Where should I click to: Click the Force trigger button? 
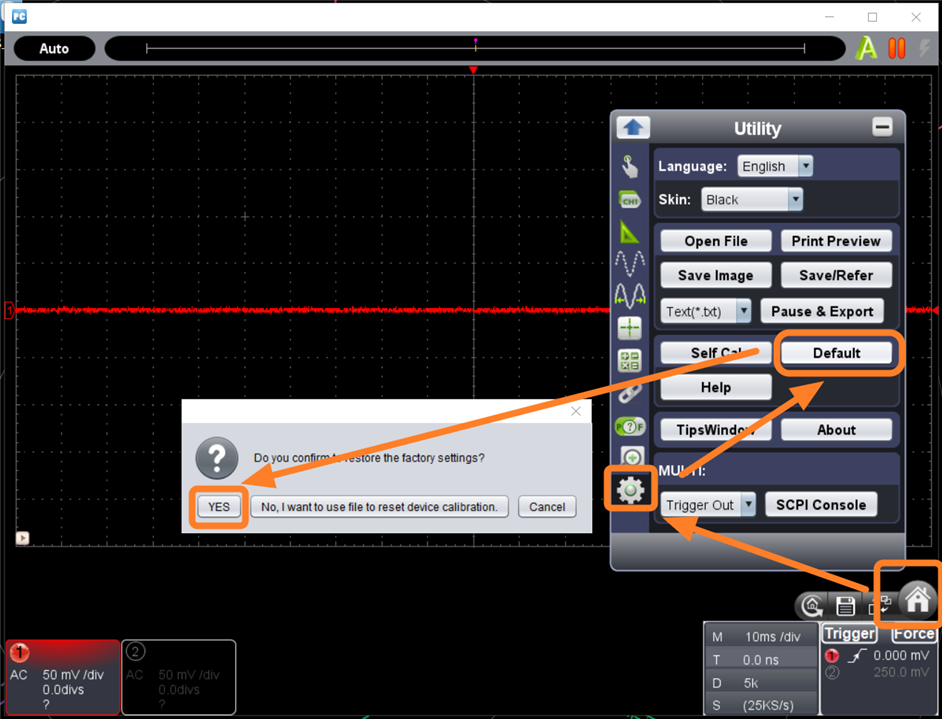pyautogui.click(x=913, y=634)
